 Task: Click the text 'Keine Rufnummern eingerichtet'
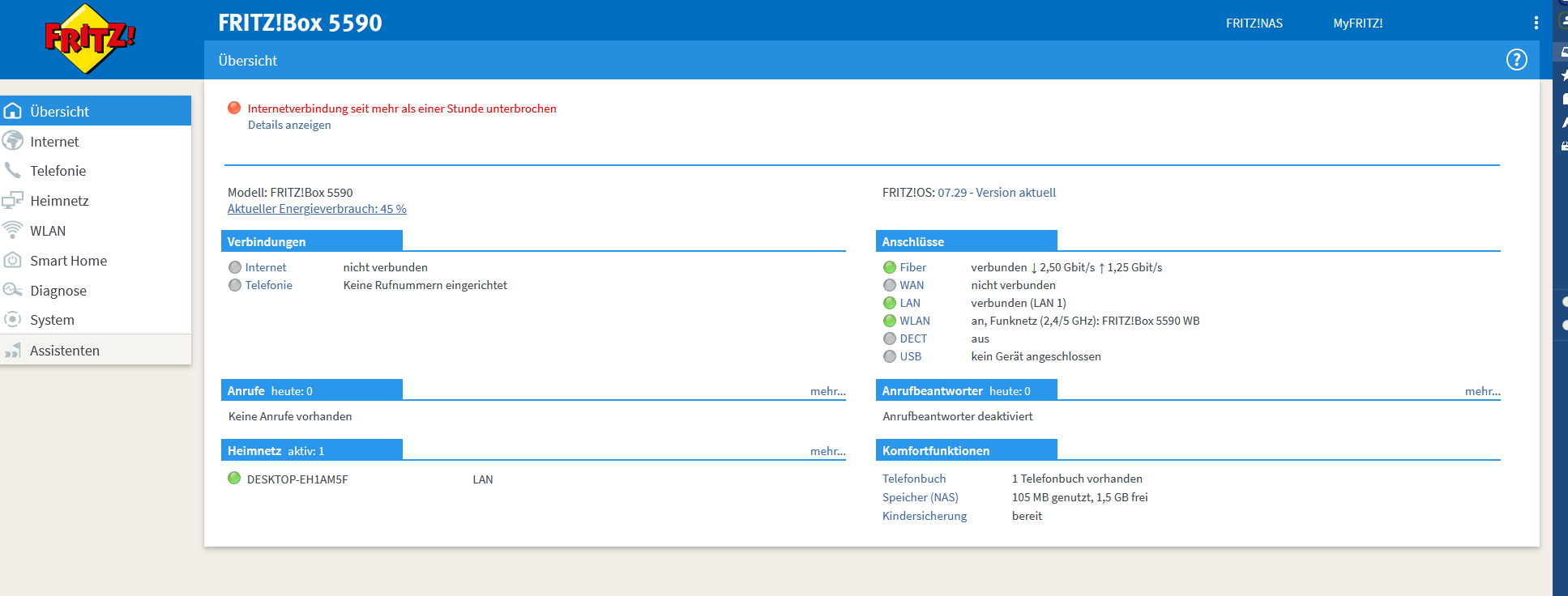click(425, 285)
